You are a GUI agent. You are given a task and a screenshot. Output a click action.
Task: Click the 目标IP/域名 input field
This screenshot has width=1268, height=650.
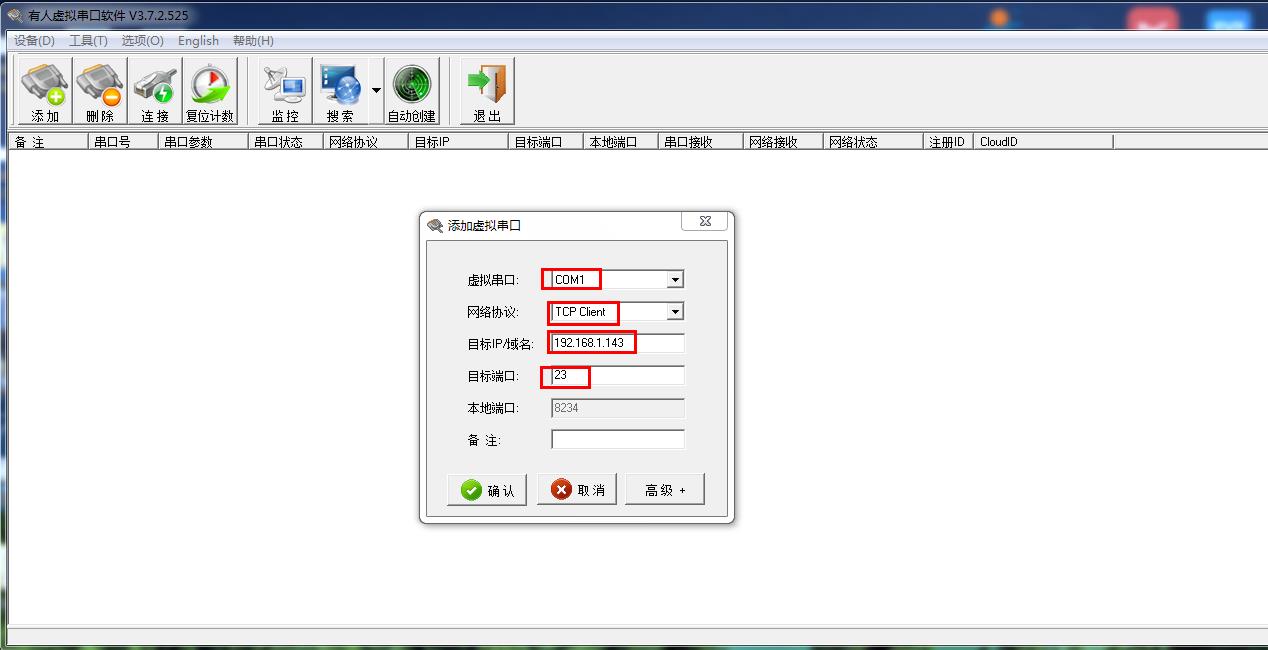(x=618, y=344)
